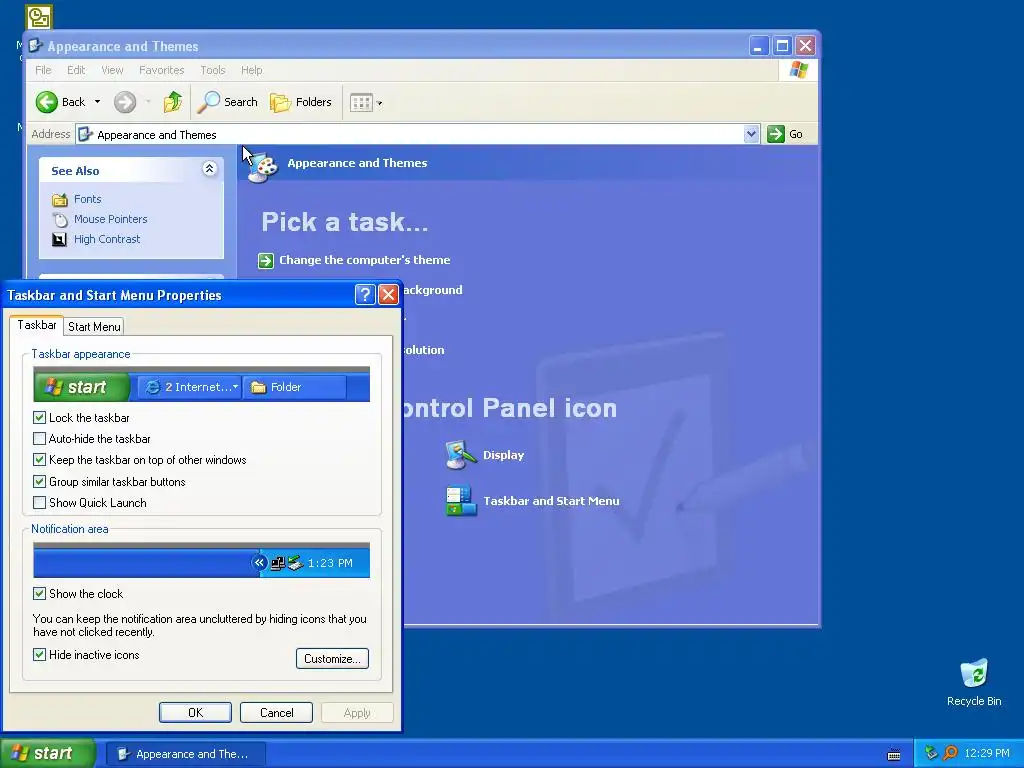Open the Help menu
Image resolution: width=1024 pixels, height=768 pixels.
(x=251, y=70)
